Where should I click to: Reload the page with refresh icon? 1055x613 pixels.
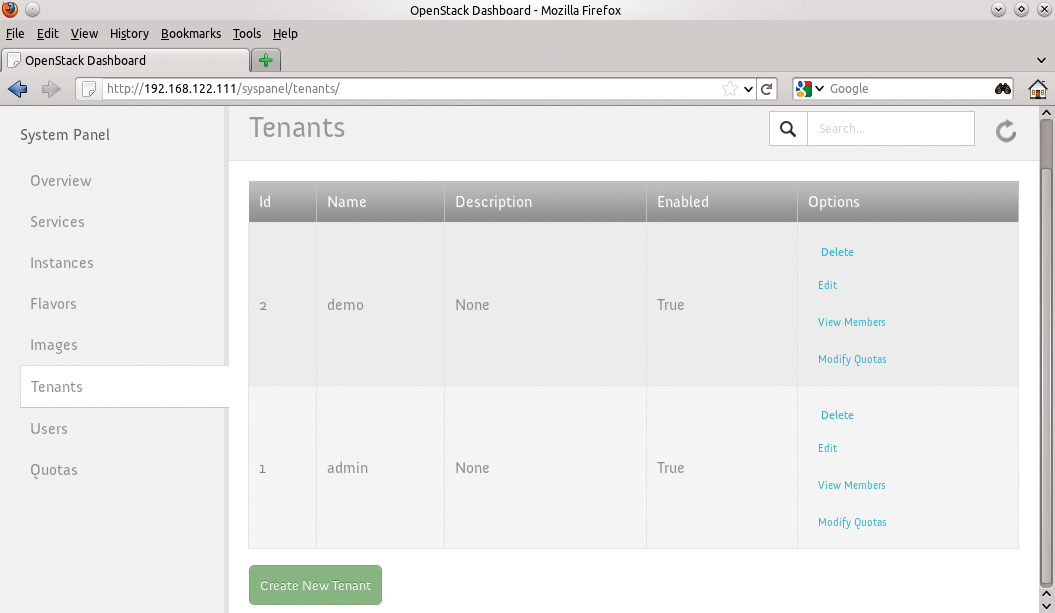tap(767, 88)
